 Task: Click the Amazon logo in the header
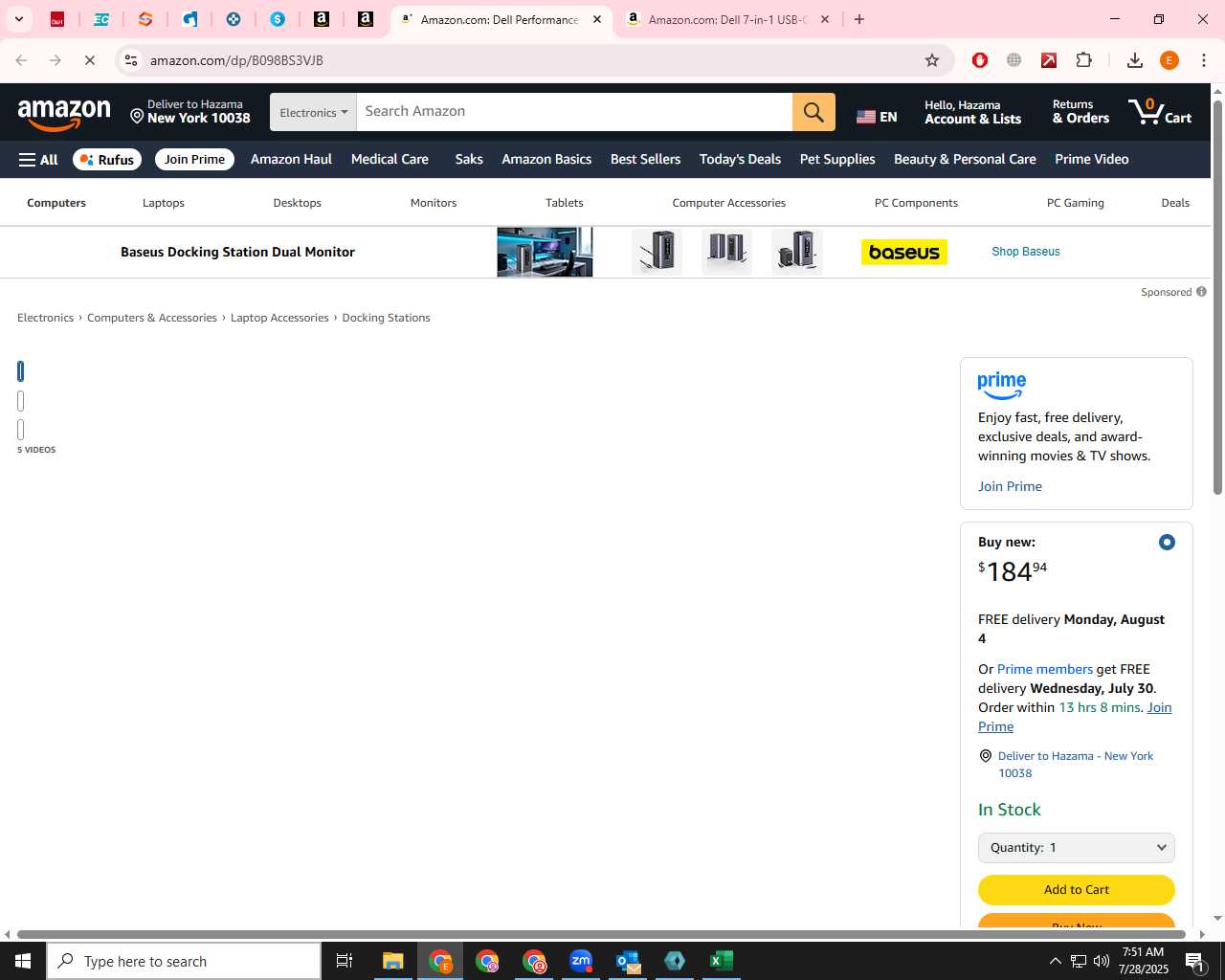(x=64, y=115)
